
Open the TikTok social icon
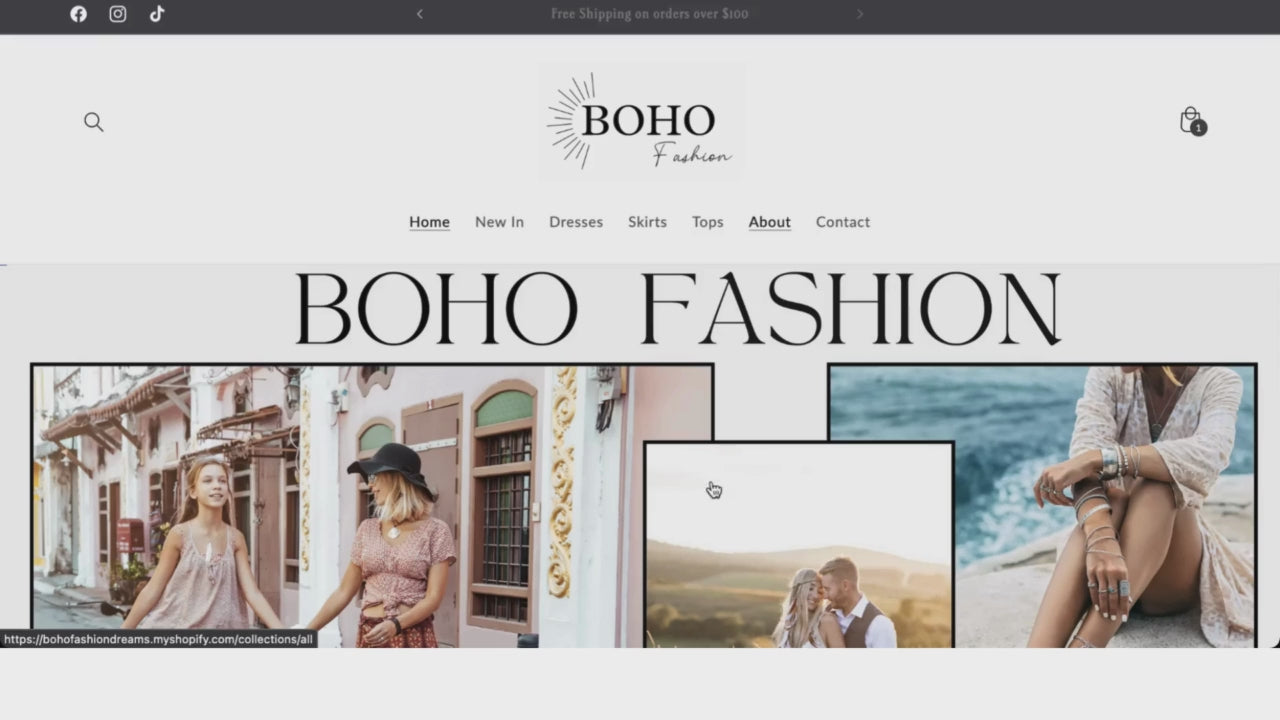[x=157, y=14]
